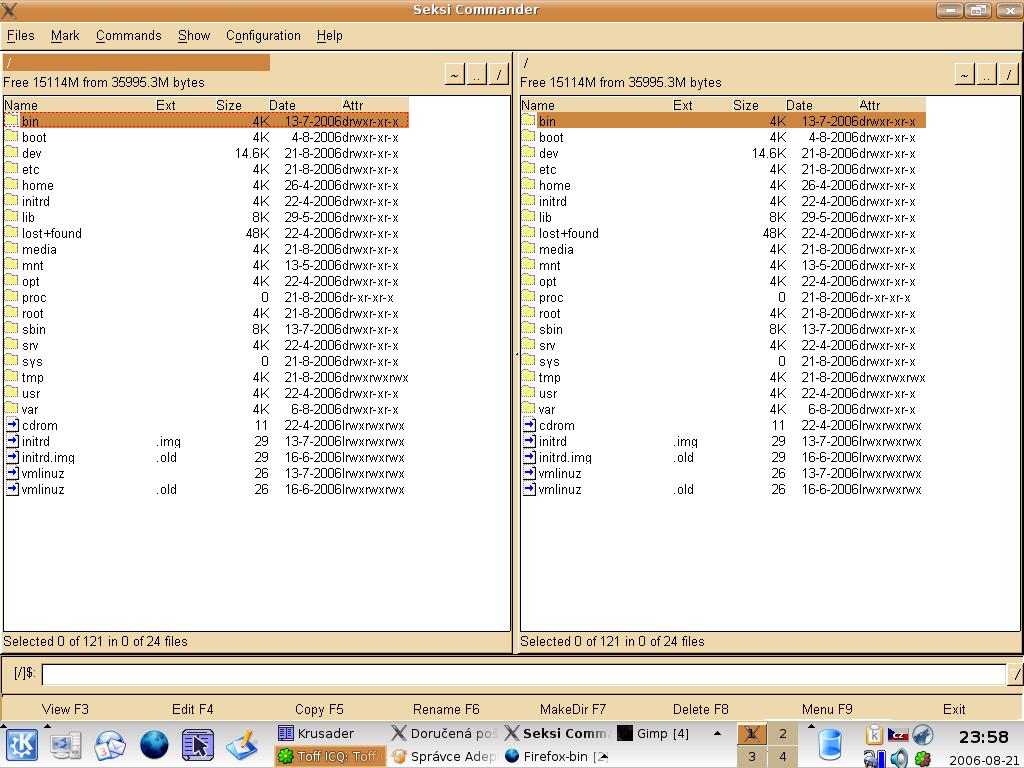Open the KDE start menu
The width and height of the screenshot is (1024, 768).
(x=22, y=745)
